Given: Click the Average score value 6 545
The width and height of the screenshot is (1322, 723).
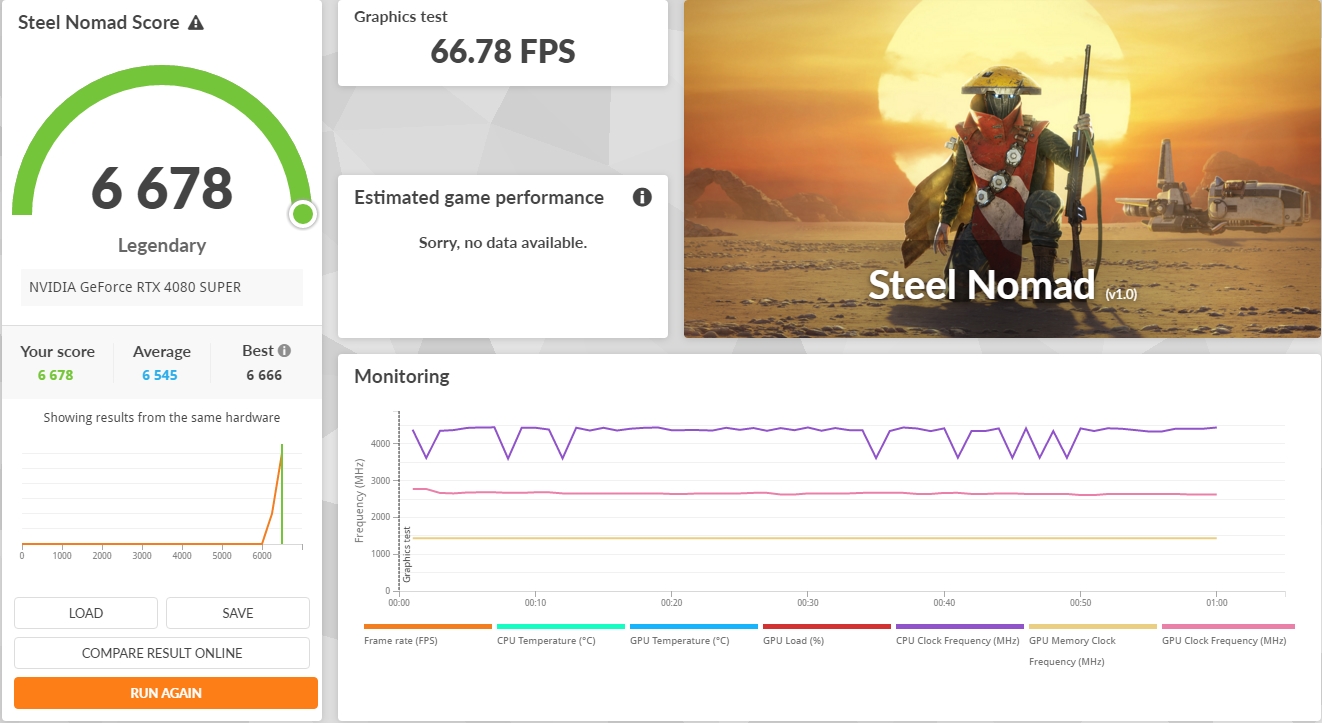Looking at the screenshot, I should coord(161,375).
